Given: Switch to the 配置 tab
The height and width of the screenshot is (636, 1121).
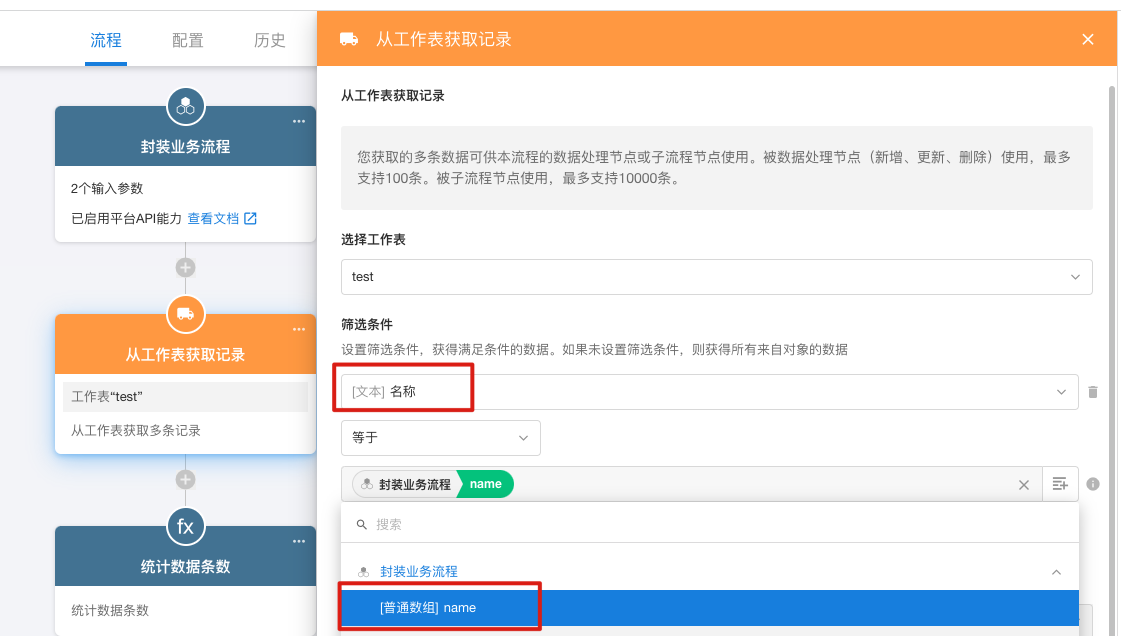Looking at the screenshot, I should tap(187, 41).
